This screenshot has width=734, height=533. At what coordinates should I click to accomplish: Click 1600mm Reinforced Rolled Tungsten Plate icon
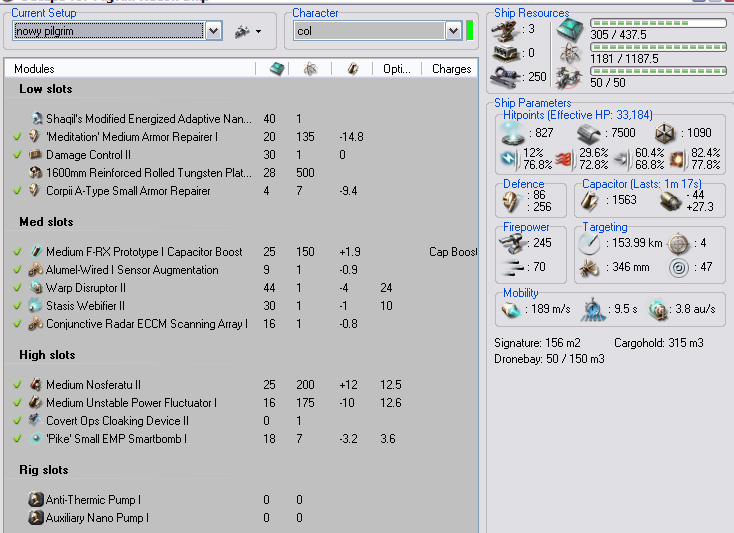(x=36, y=172)
